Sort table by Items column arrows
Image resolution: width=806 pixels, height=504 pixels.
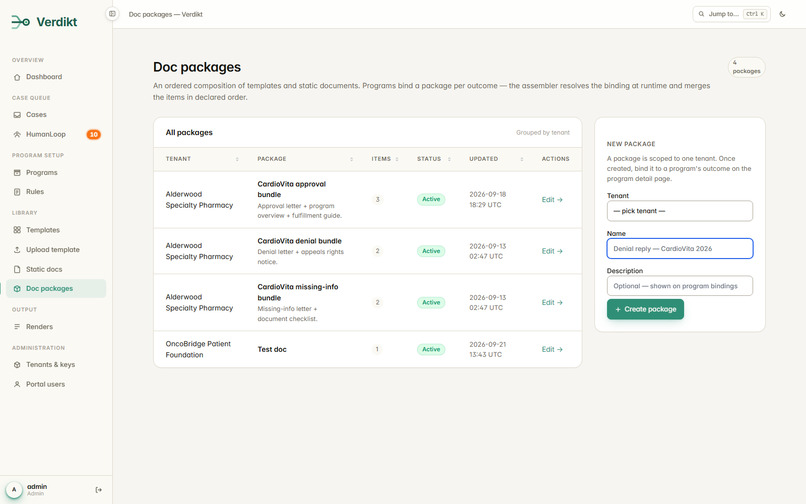(x=397, y=159)
